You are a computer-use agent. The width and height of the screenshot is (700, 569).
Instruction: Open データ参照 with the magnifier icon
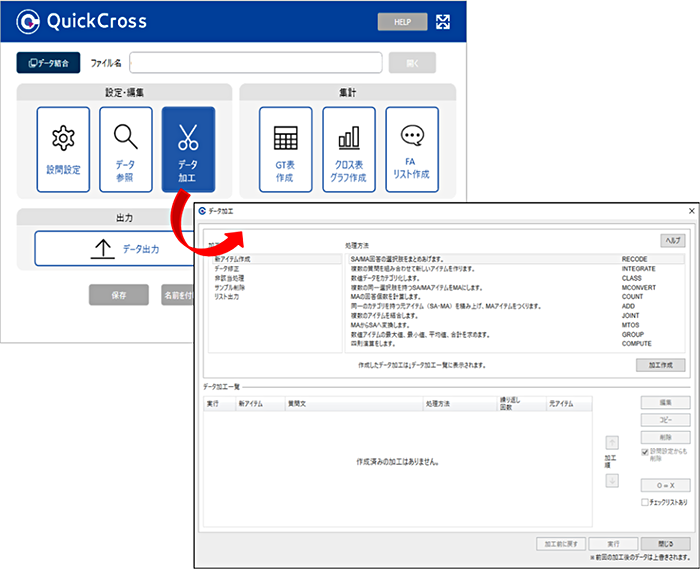126,150
